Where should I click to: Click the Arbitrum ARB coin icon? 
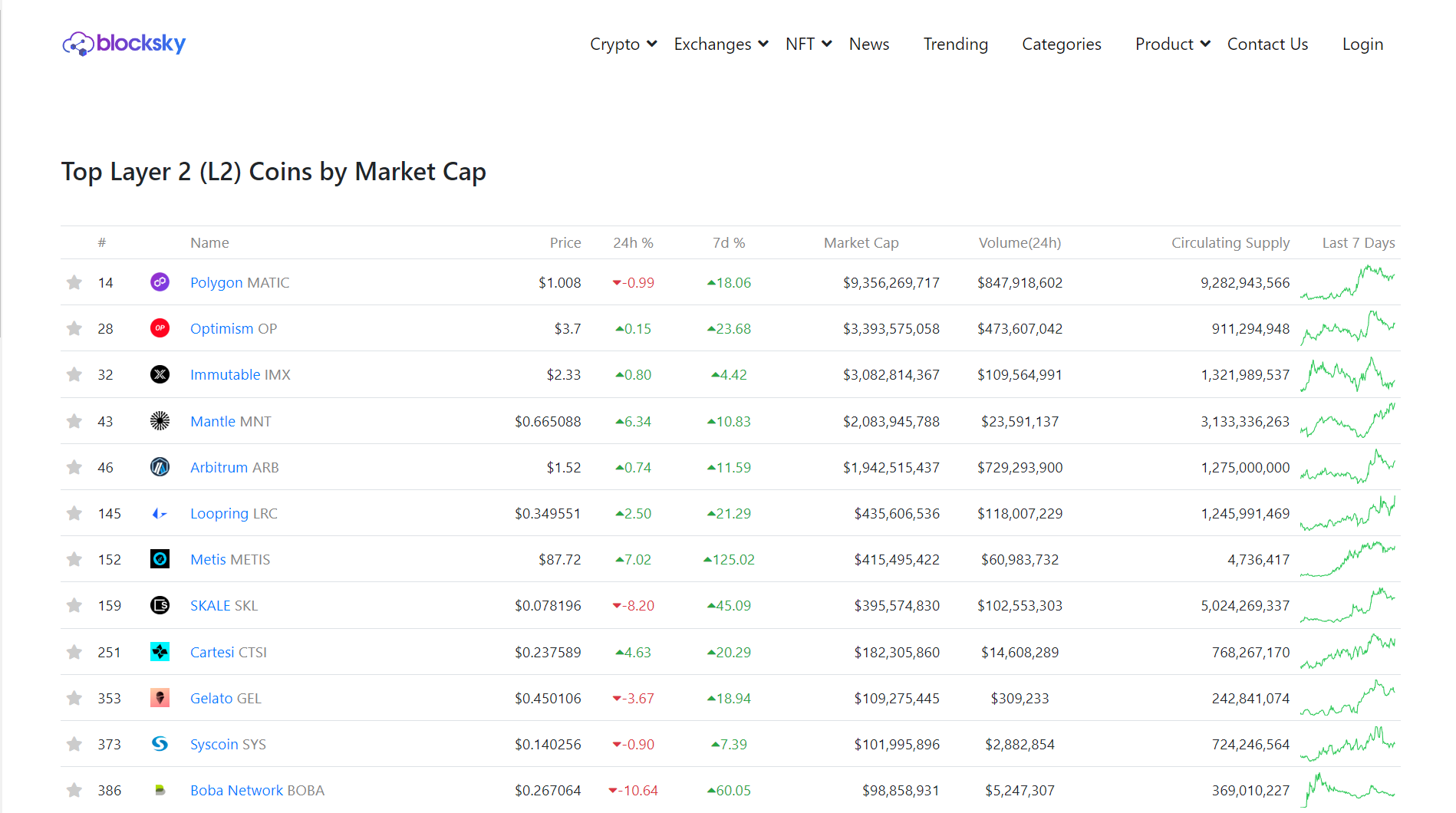tap(160, 467)
